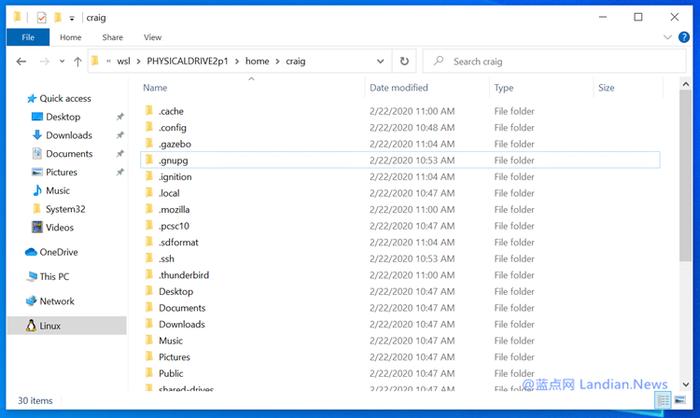Click the home breadcrumb segment
The height and width of the screenshot is (418, 700).
pyautogui.click(x=257, y=61)
